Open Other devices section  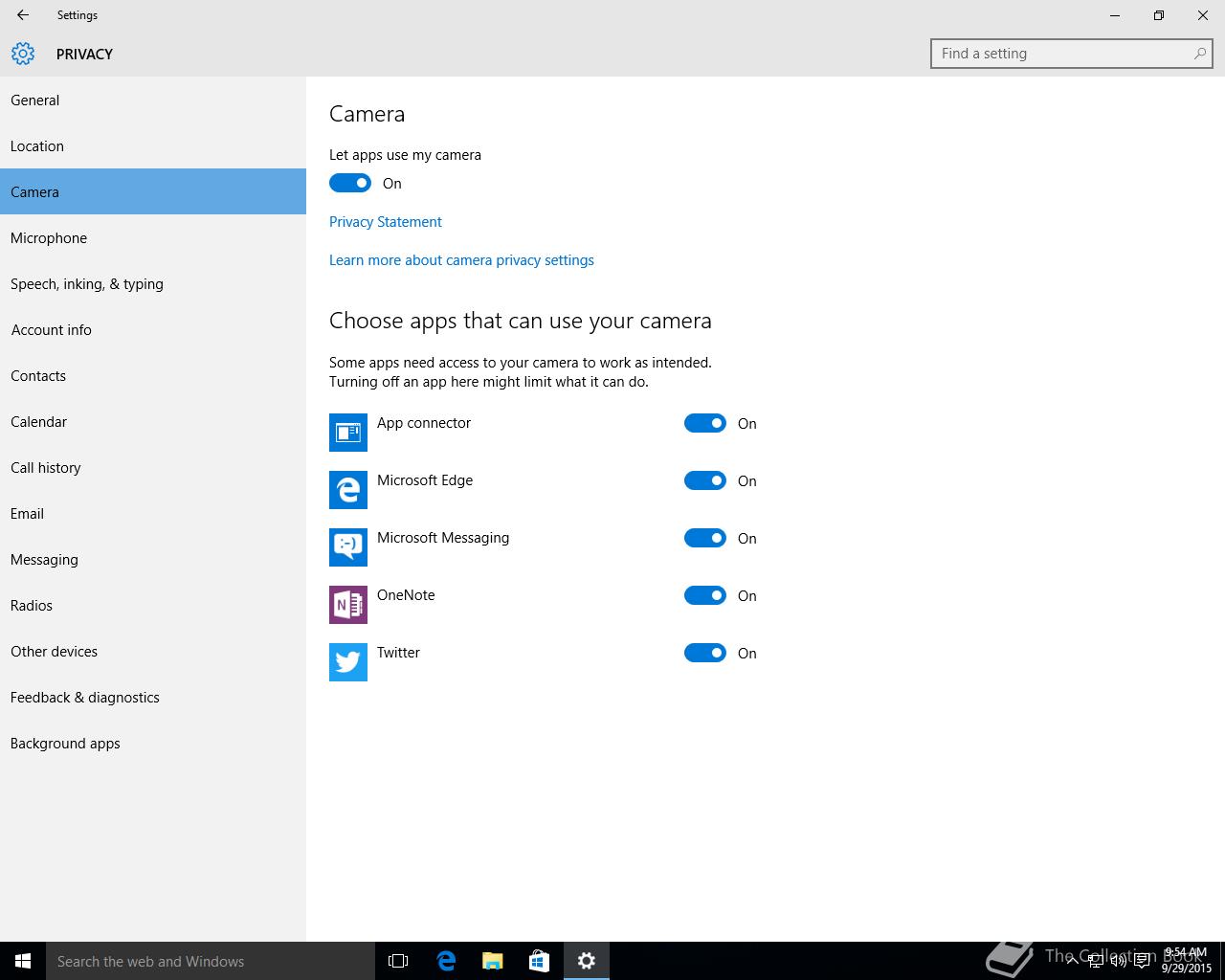pos(153,651)
